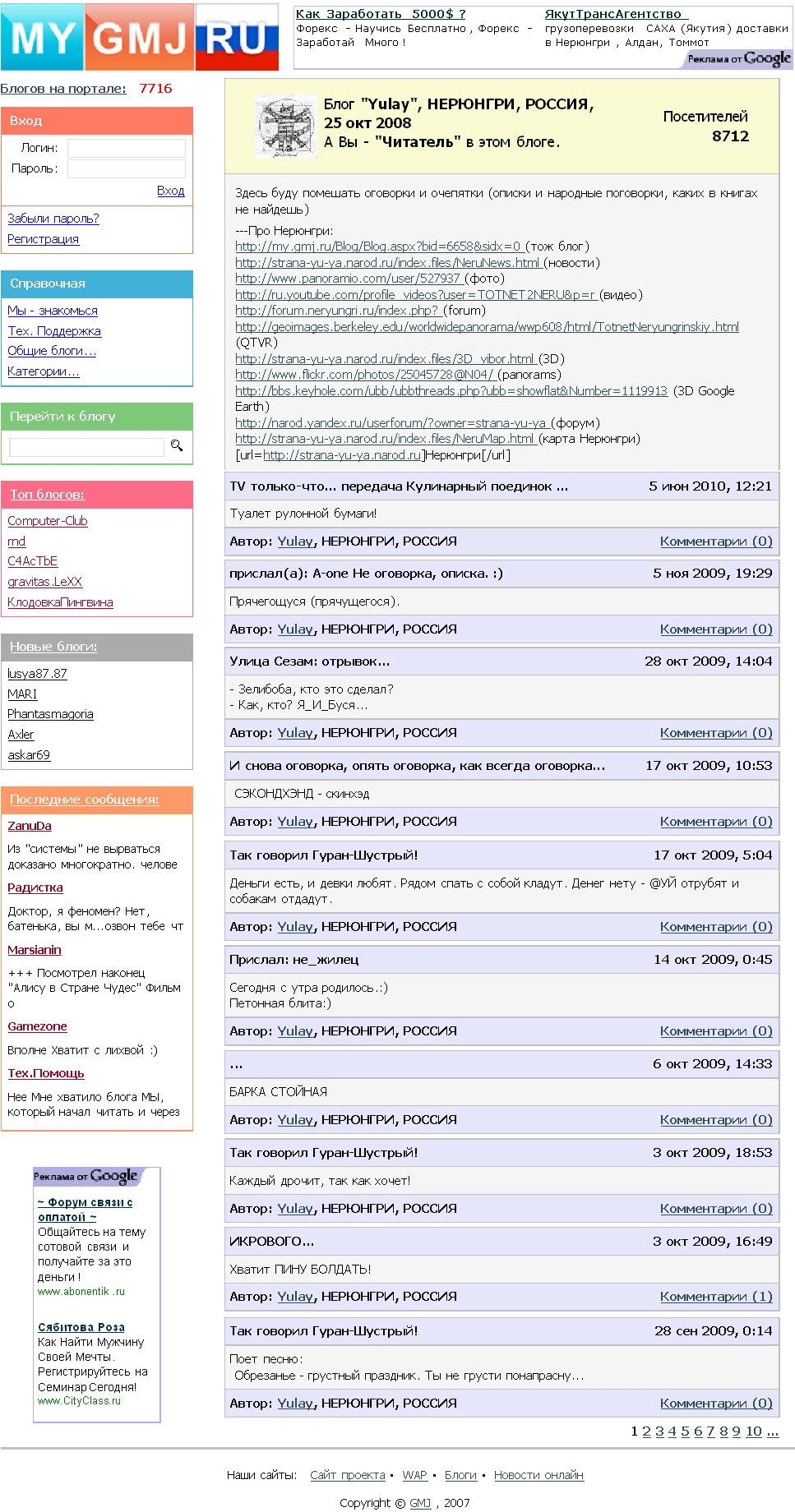Go to Регистрация page

44,239
